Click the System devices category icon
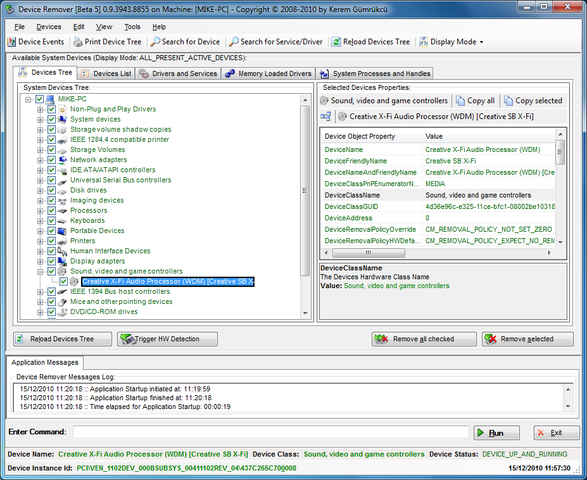Screen dimensions: 587x480 coord(63,119)
